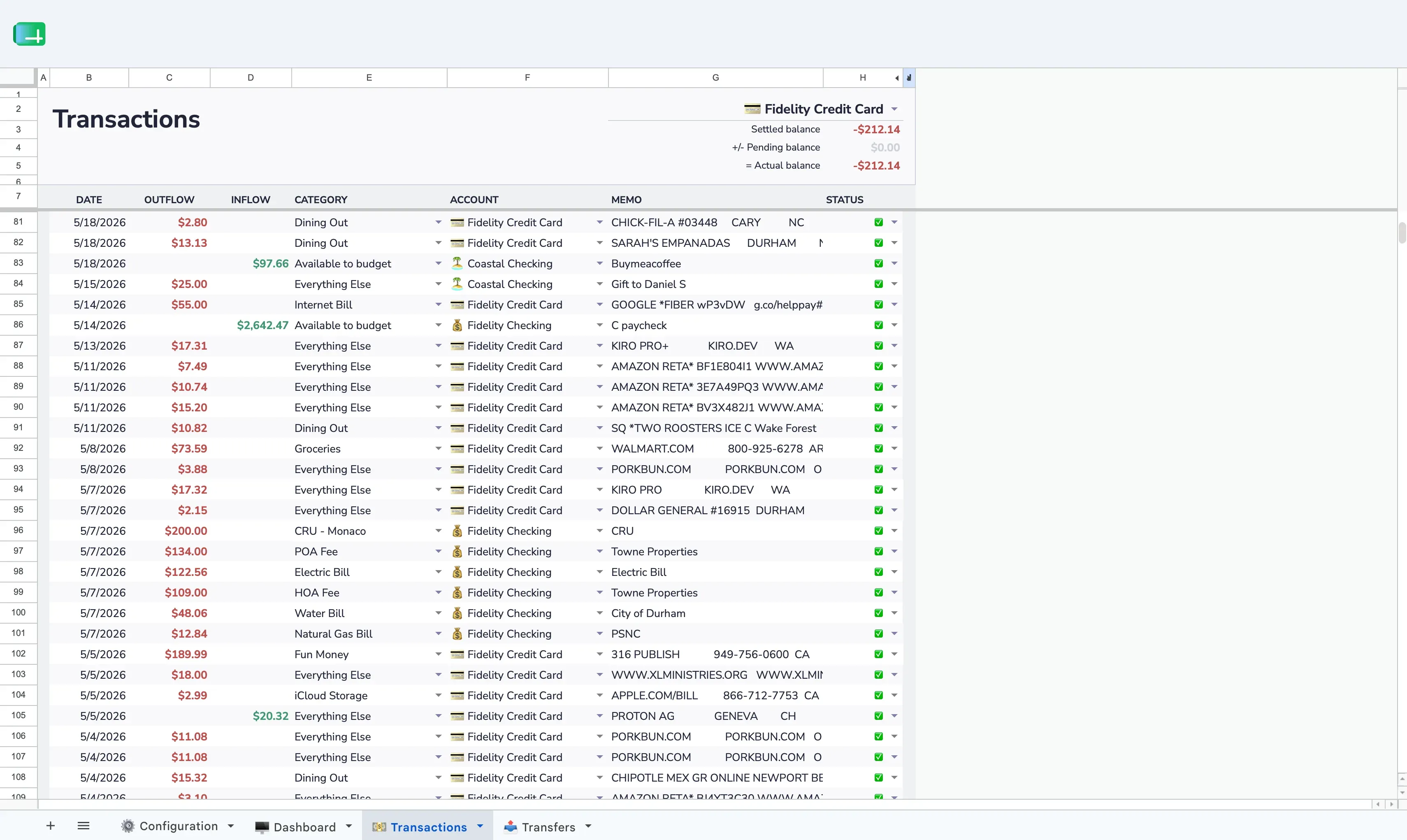The image size is (1407, 840).
Task: Toggle status checkbox for APPLE.COM/BILL row
Action: click(x=878, y=695)
